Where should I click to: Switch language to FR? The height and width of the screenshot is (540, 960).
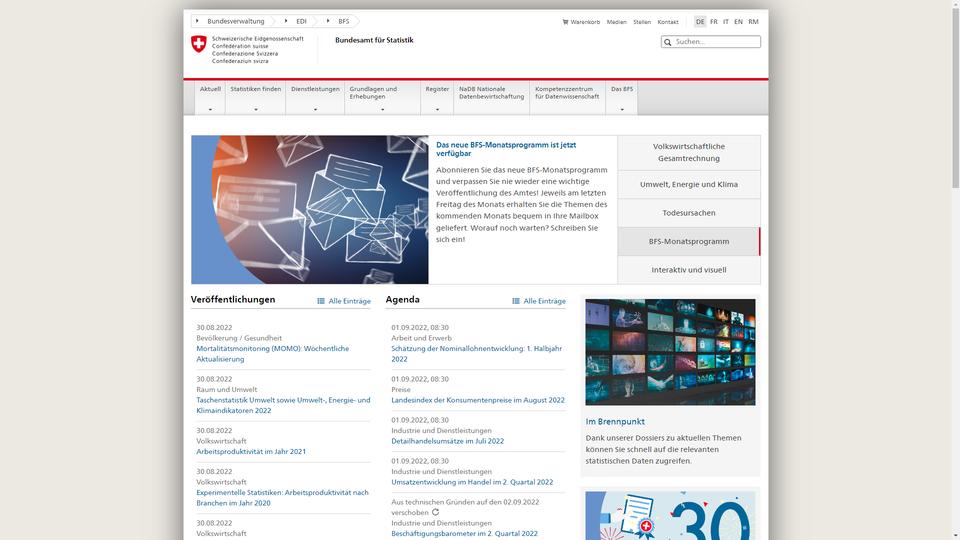(x=713, y=22)
